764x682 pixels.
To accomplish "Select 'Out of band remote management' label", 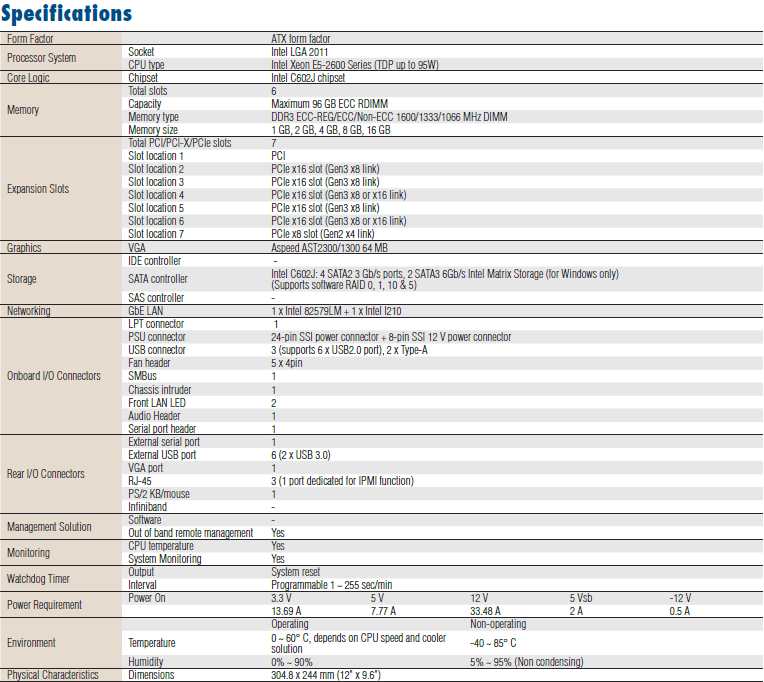I will (x=191, y=533).
